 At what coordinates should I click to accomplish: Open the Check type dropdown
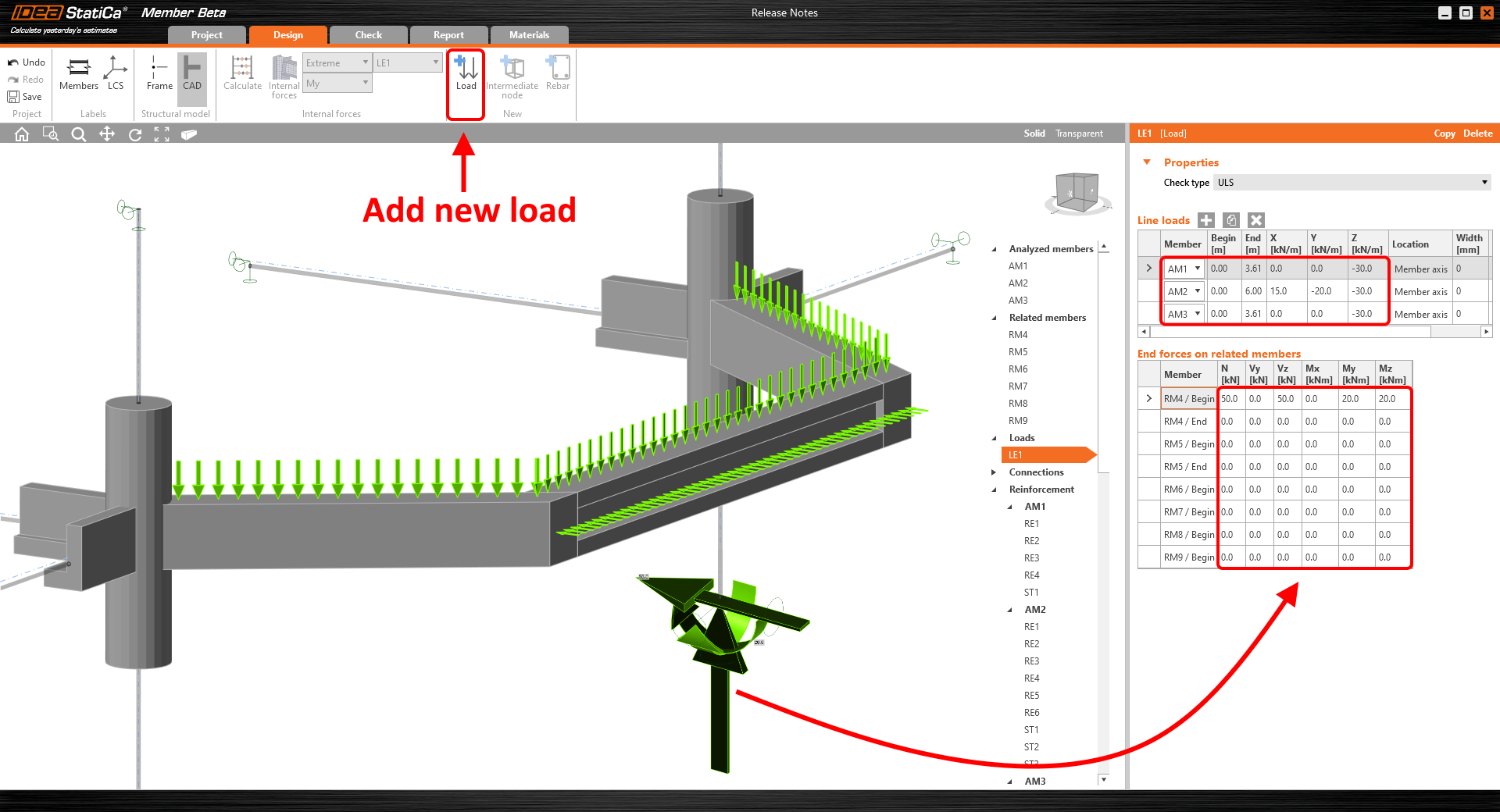1352,182
